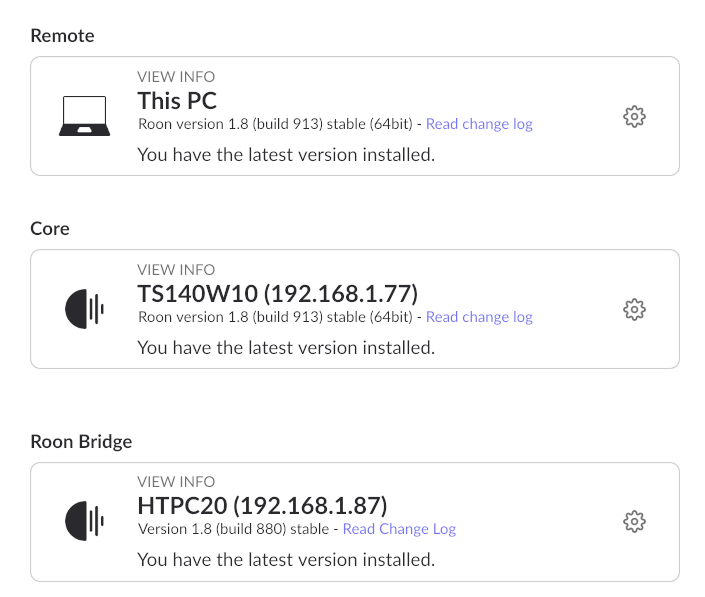Click the Roon Bridge section heading
The width and height of the screenshot is (705, 597).
(x=81, y=441)
